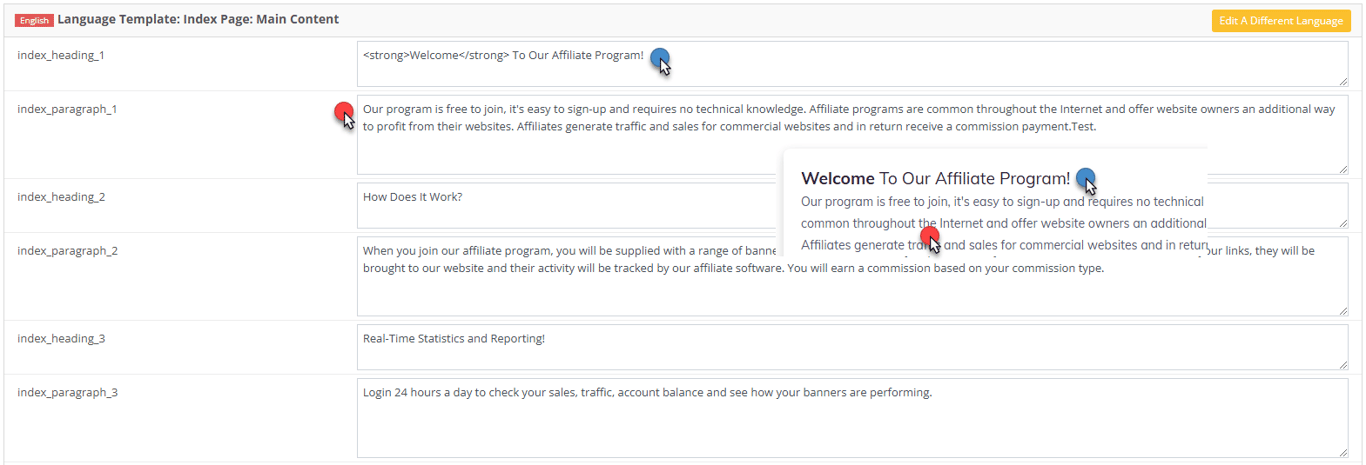Click the resize handle of index_paragraph_1 field
Screen dimensions: 1366x465
pos(1342,168)
